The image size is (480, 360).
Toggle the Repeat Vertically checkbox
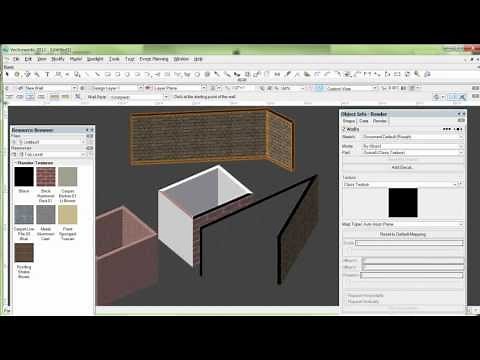point(346,302)
